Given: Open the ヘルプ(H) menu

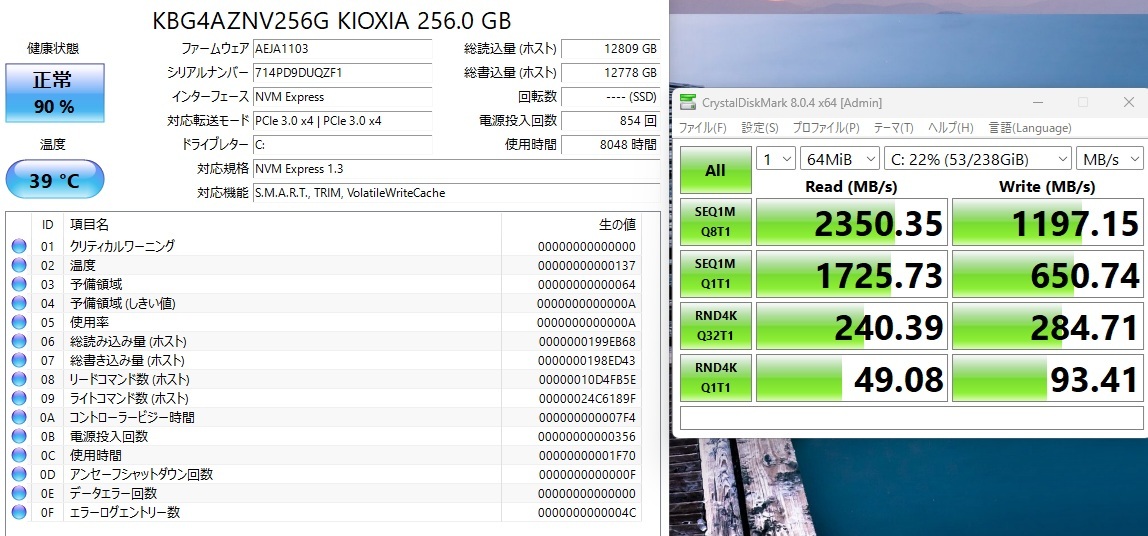Looking at the screenshot, I should pyautogui.click(x=951, y=127).
